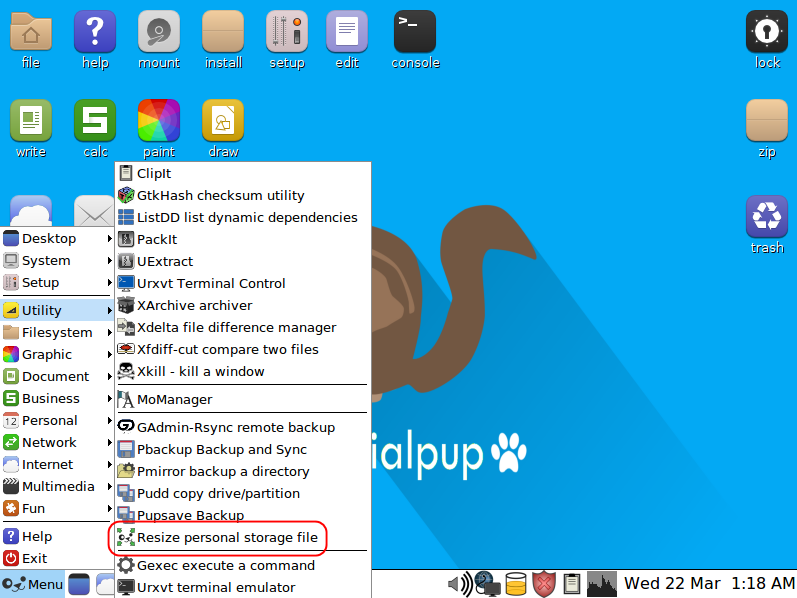
Task: Open the install desktop icon
Action: 223,32
